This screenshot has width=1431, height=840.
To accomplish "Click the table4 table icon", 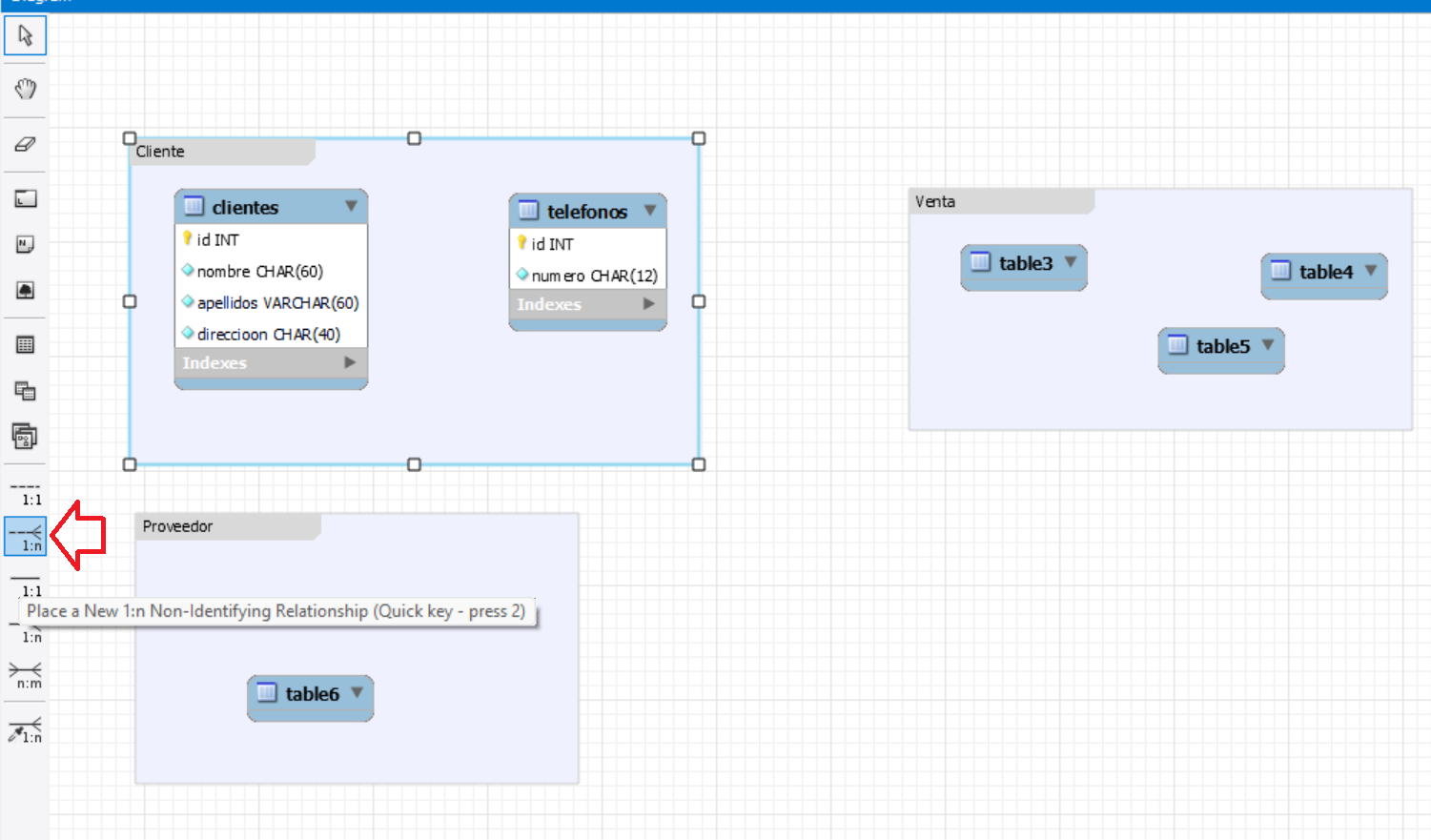I will point(1280,271).
